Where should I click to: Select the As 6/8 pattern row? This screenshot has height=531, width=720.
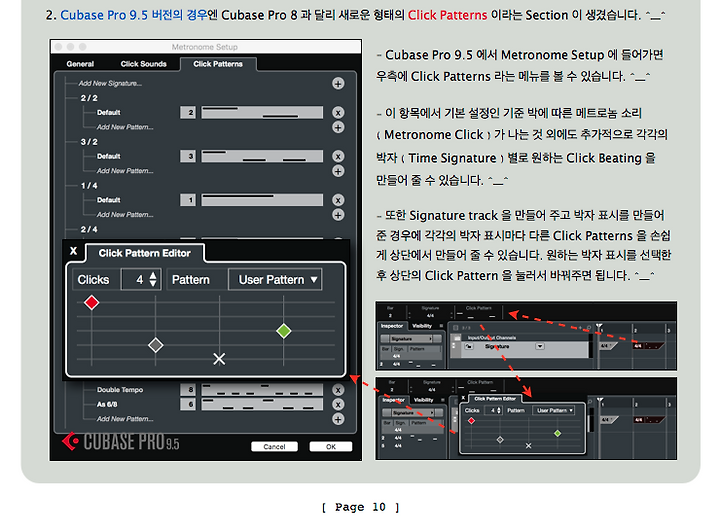pyautogui.click(x=107, y=404)
